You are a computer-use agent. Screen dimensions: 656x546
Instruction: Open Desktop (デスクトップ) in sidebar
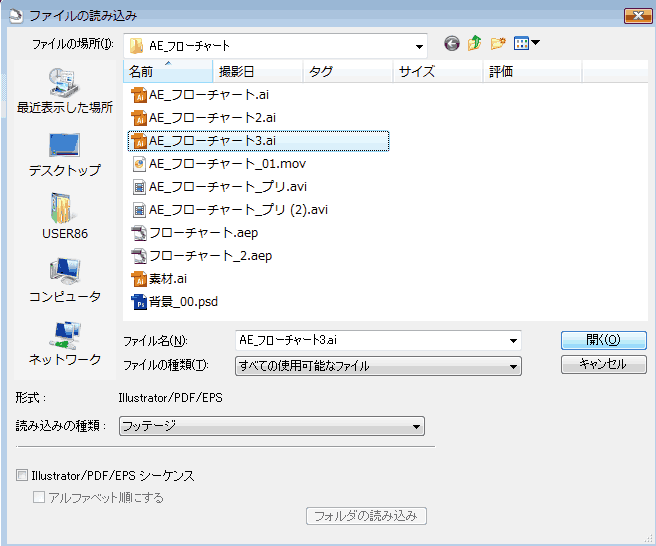65,155
